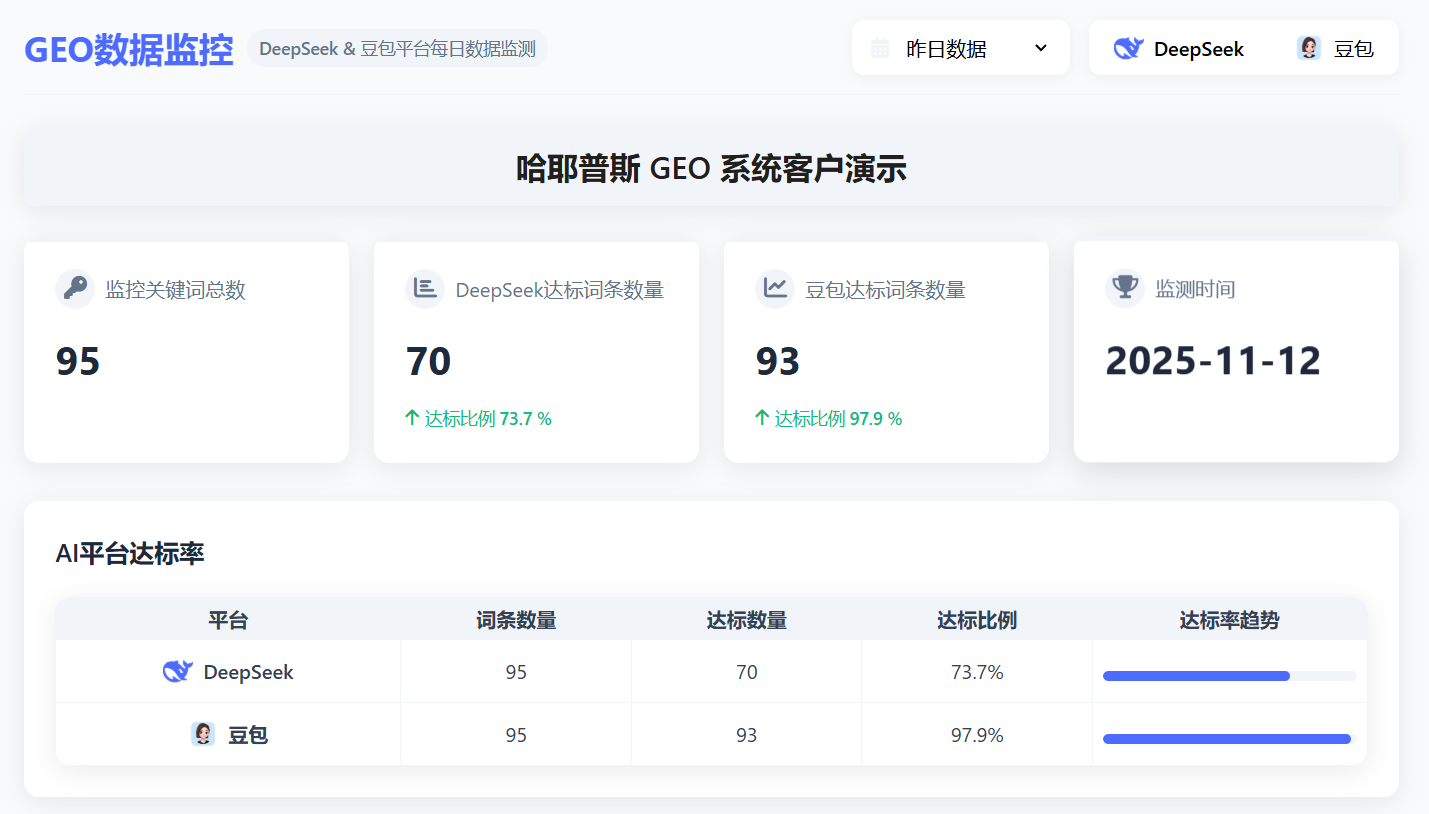Select the 达标率趋势 column header
The height and width of the screenshot is (814, 1429).
[1230, 620]
